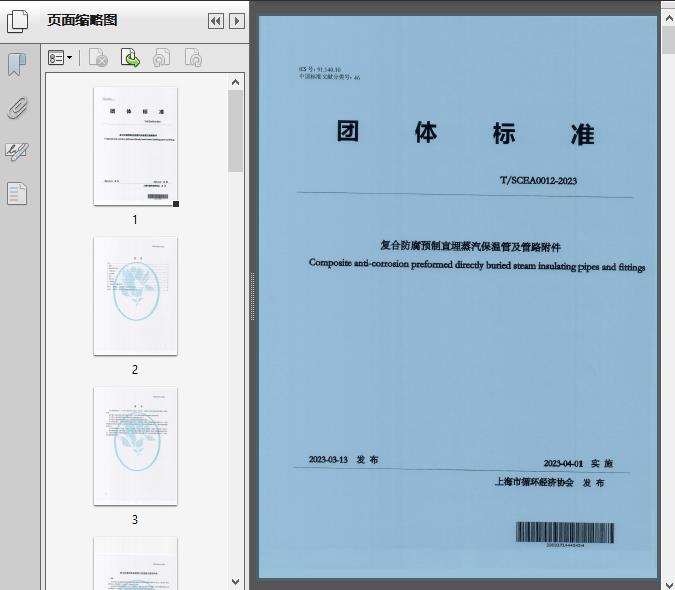Click the ICS number text at top
Viewport: 675px width, 590px height.
(x=320, y=69)
